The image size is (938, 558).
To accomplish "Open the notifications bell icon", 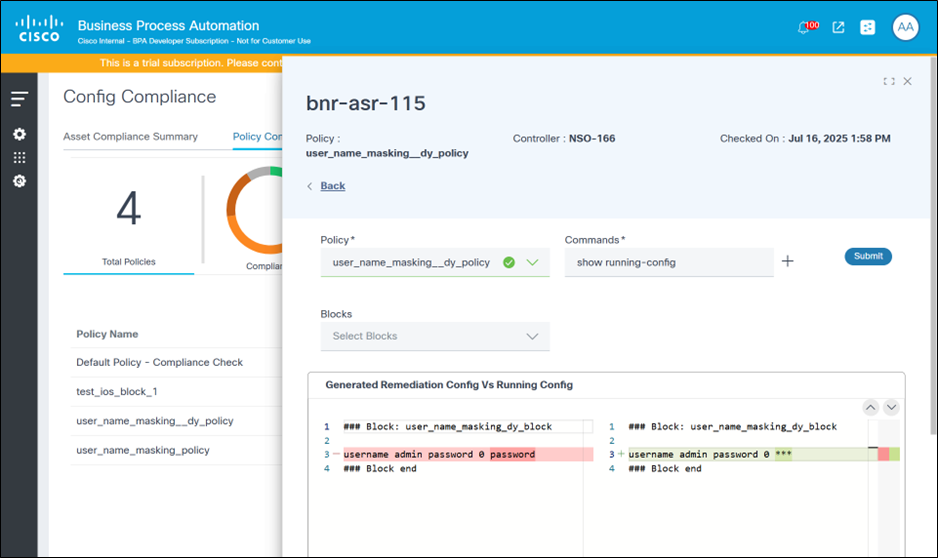I will pyautogui.click(x=804, y=28).
